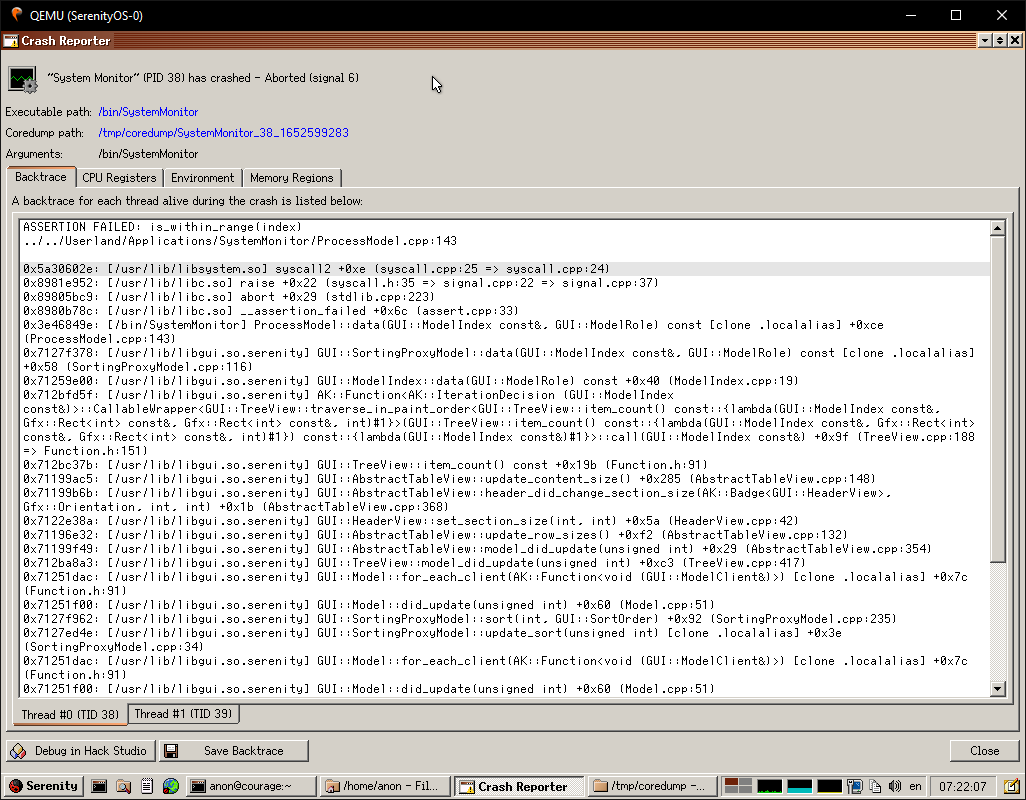This screenshot has width=1026, height=800.
Task: Click the network status tray icon
Action: [x=853, y=787]
